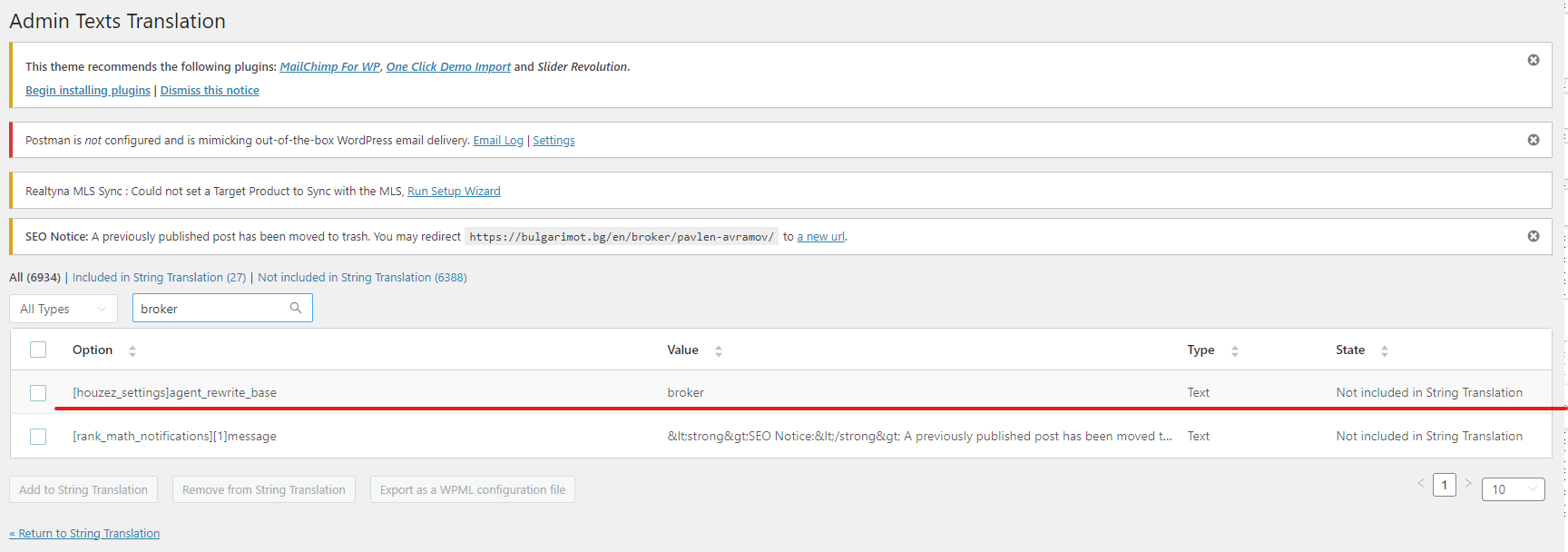Sort by State column arrows
The height and width of the screenshot is (552, 1568).
tap(1385, 350)
